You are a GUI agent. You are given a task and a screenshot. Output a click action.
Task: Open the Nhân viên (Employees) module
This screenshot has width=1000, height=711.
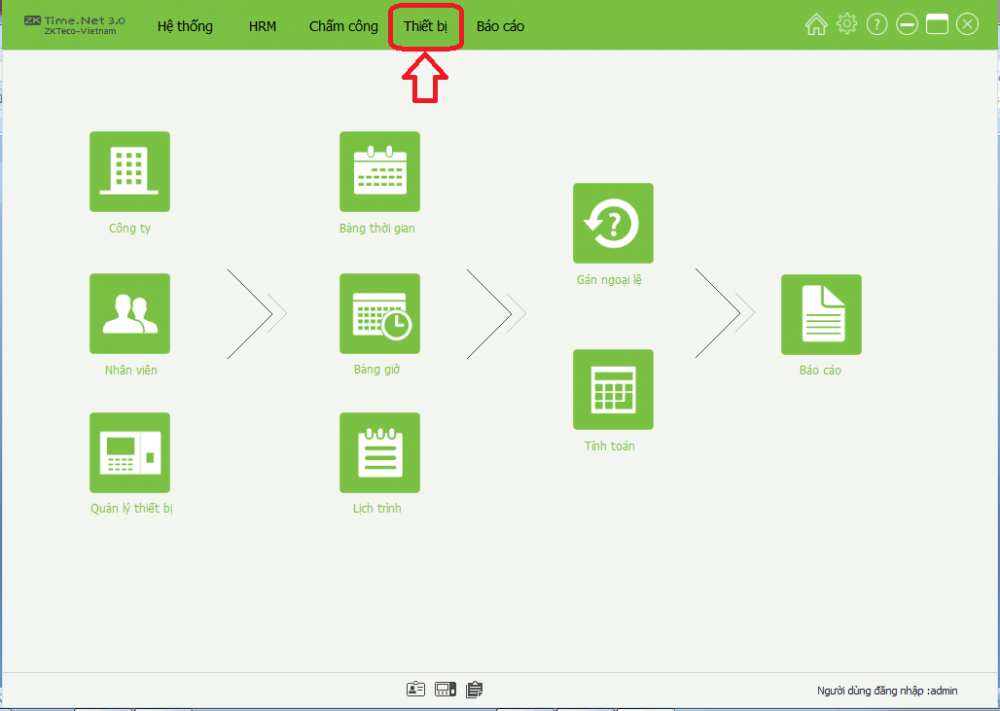tap(130, 312)
